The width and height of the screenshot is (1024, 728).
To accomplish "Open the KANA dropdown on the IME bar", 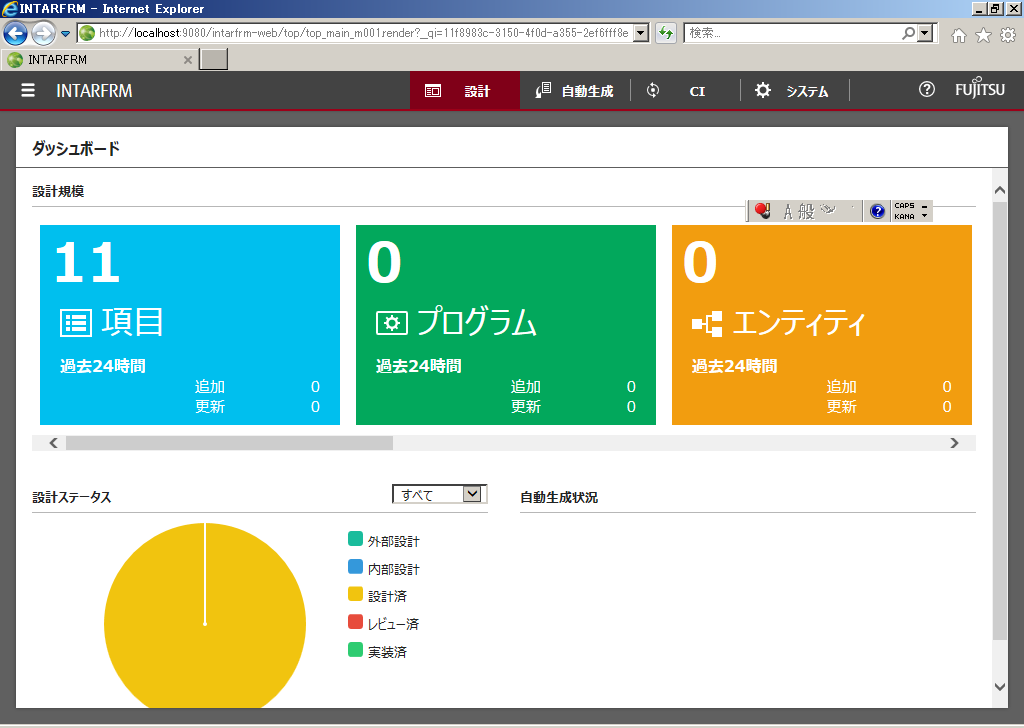I will pyautogui.click(x=922, y=215).
